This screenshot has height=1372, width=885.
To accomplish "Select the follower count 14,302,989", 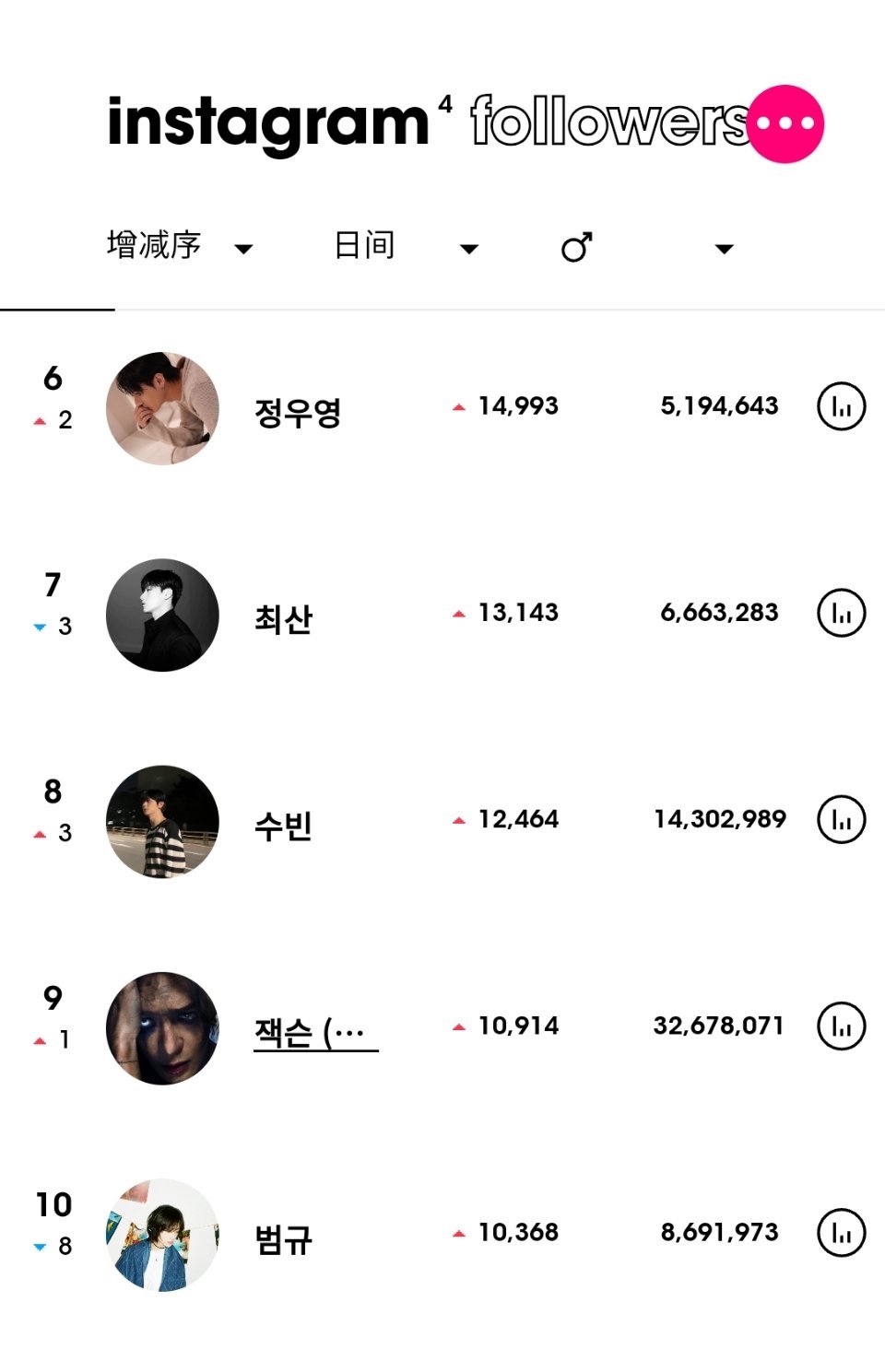I will (720, 819).
